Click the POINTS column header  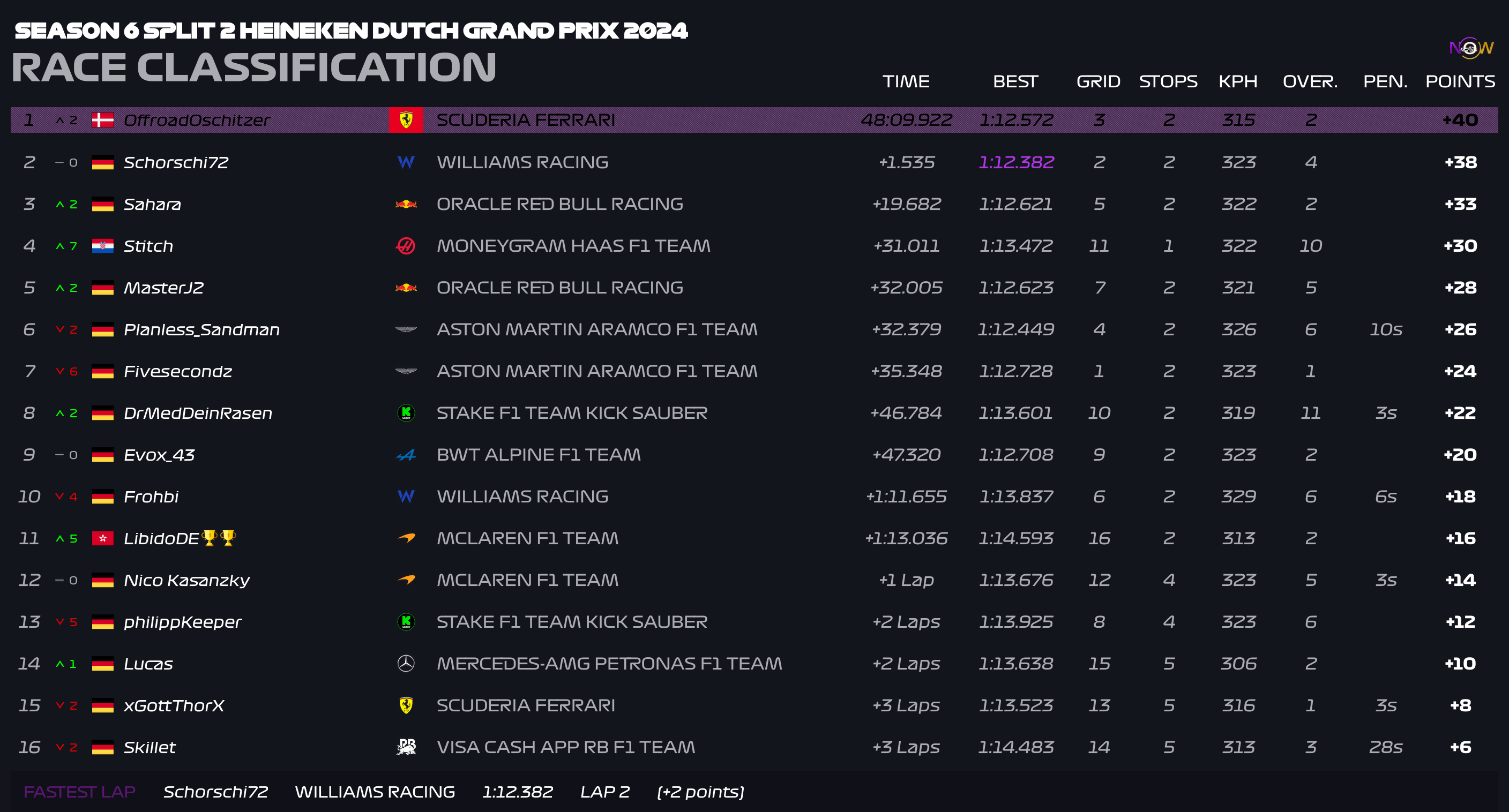click(x=1460, y=81)
